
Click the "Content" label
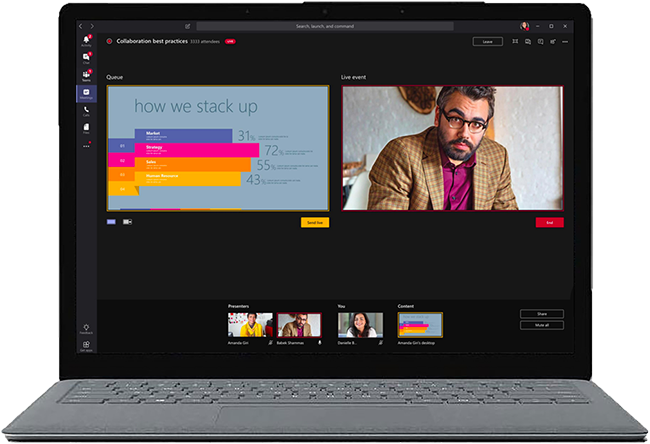click(x=406, y=306)
